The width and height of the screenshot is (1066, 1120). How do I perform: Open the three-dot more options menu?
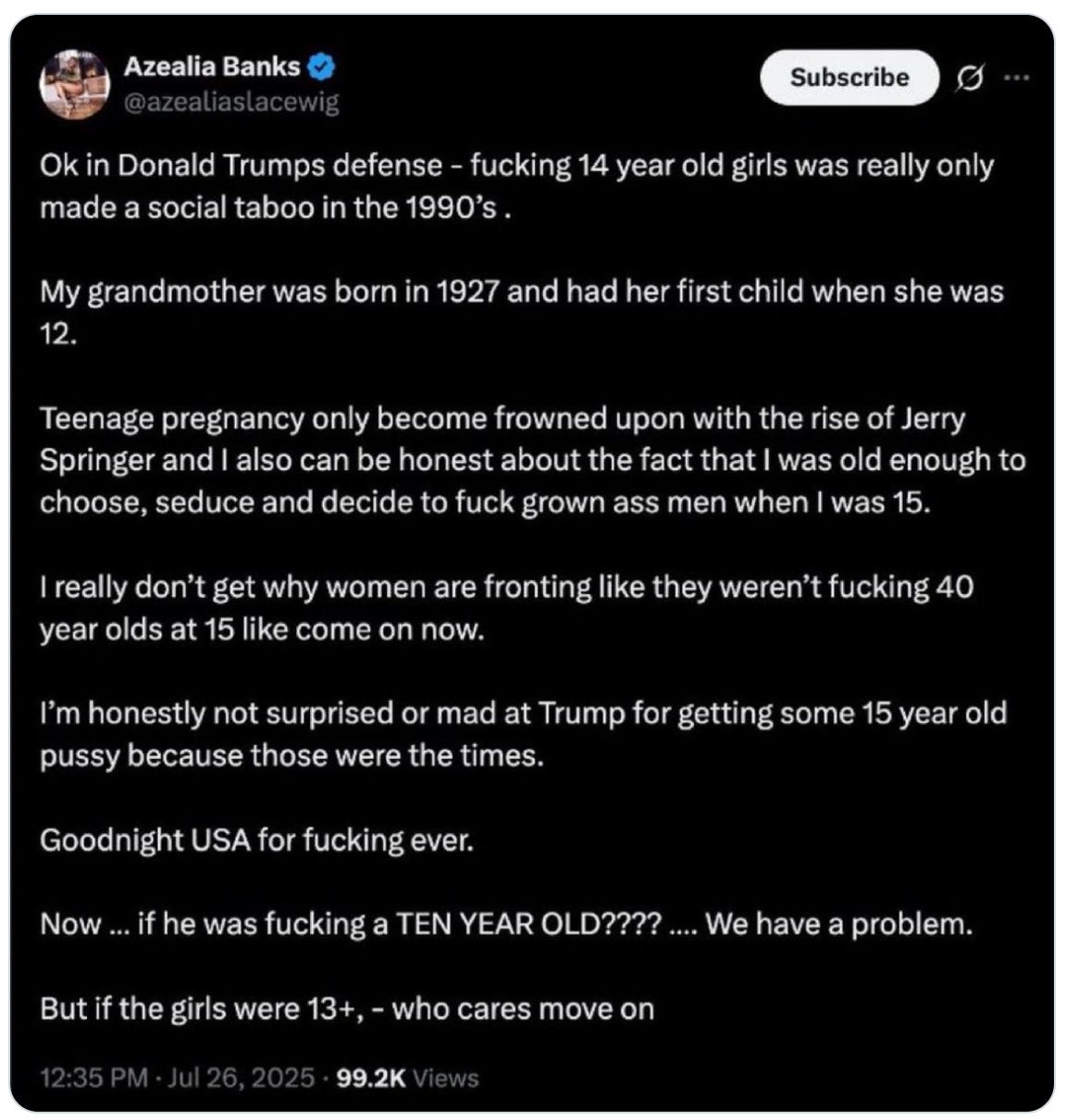tap(1016, 78)
